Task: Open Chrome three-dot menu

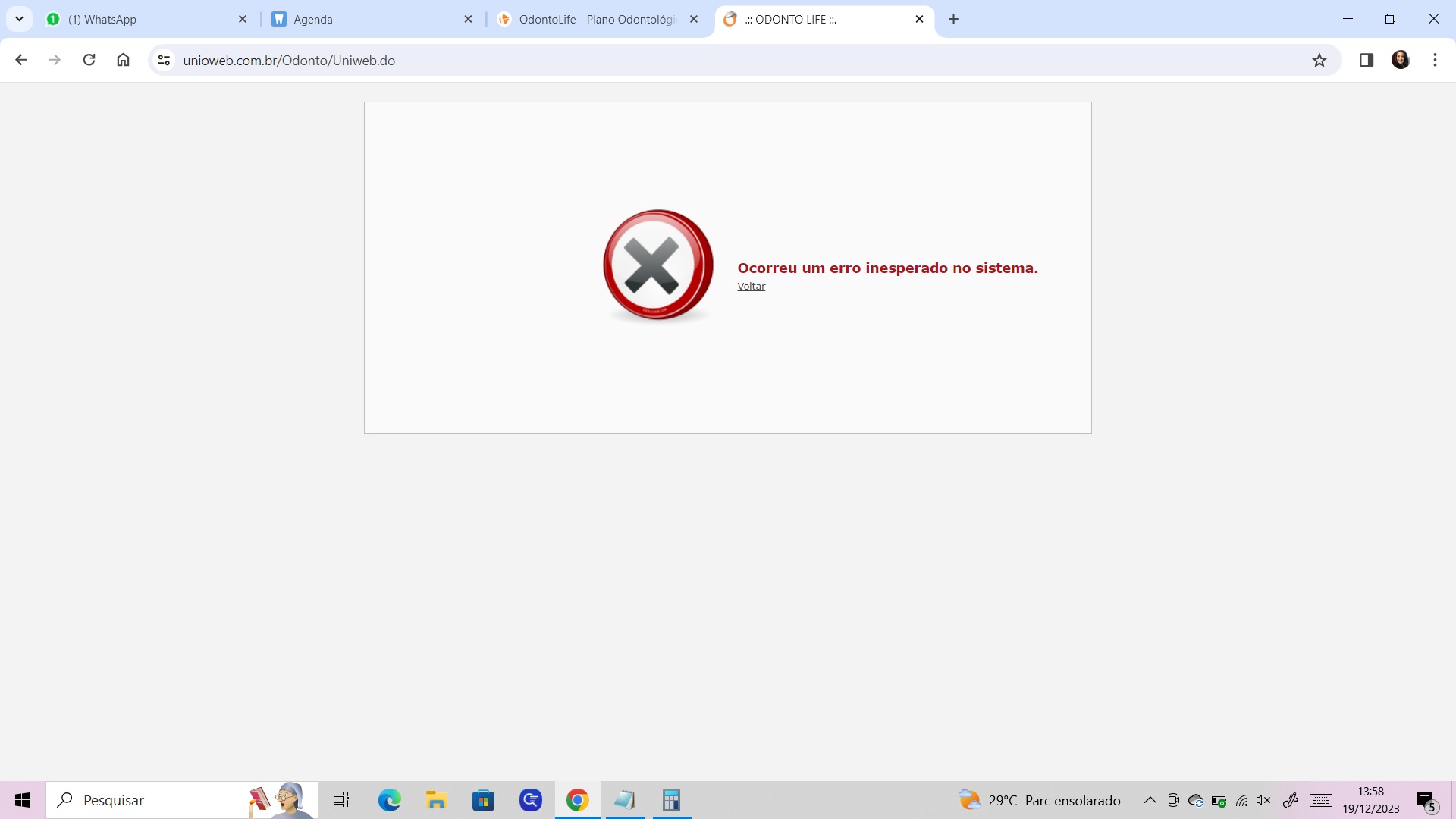Action: [x=1435, y=60]
